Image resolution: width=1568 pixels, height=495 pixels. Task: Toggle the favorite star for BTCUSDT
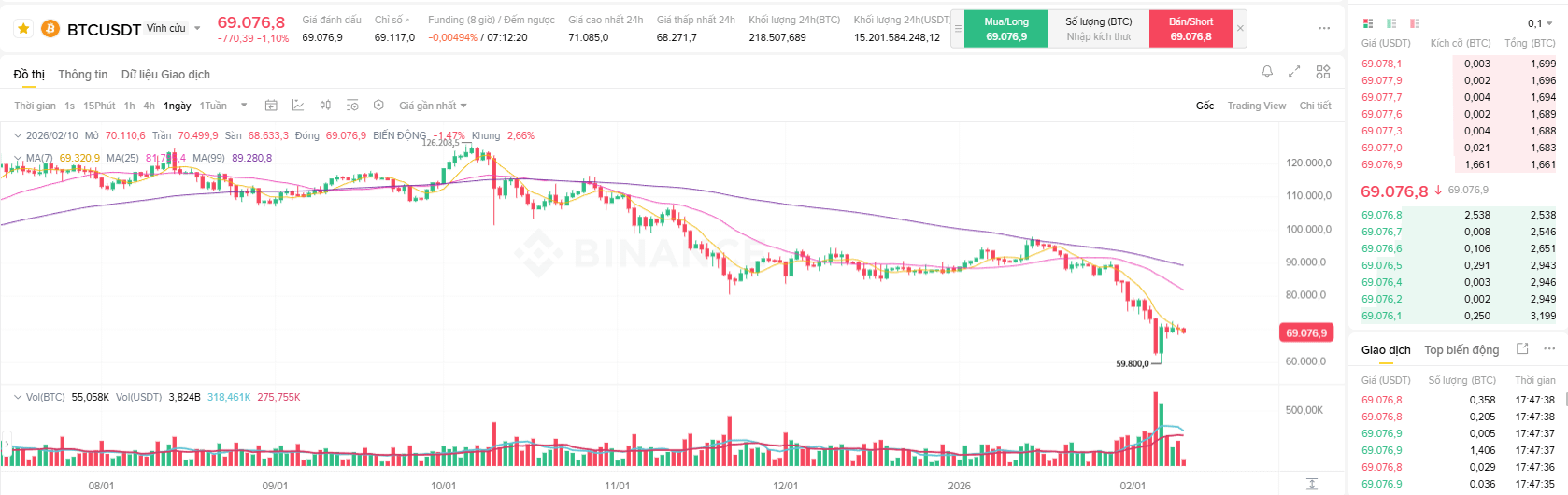(23, 29)
